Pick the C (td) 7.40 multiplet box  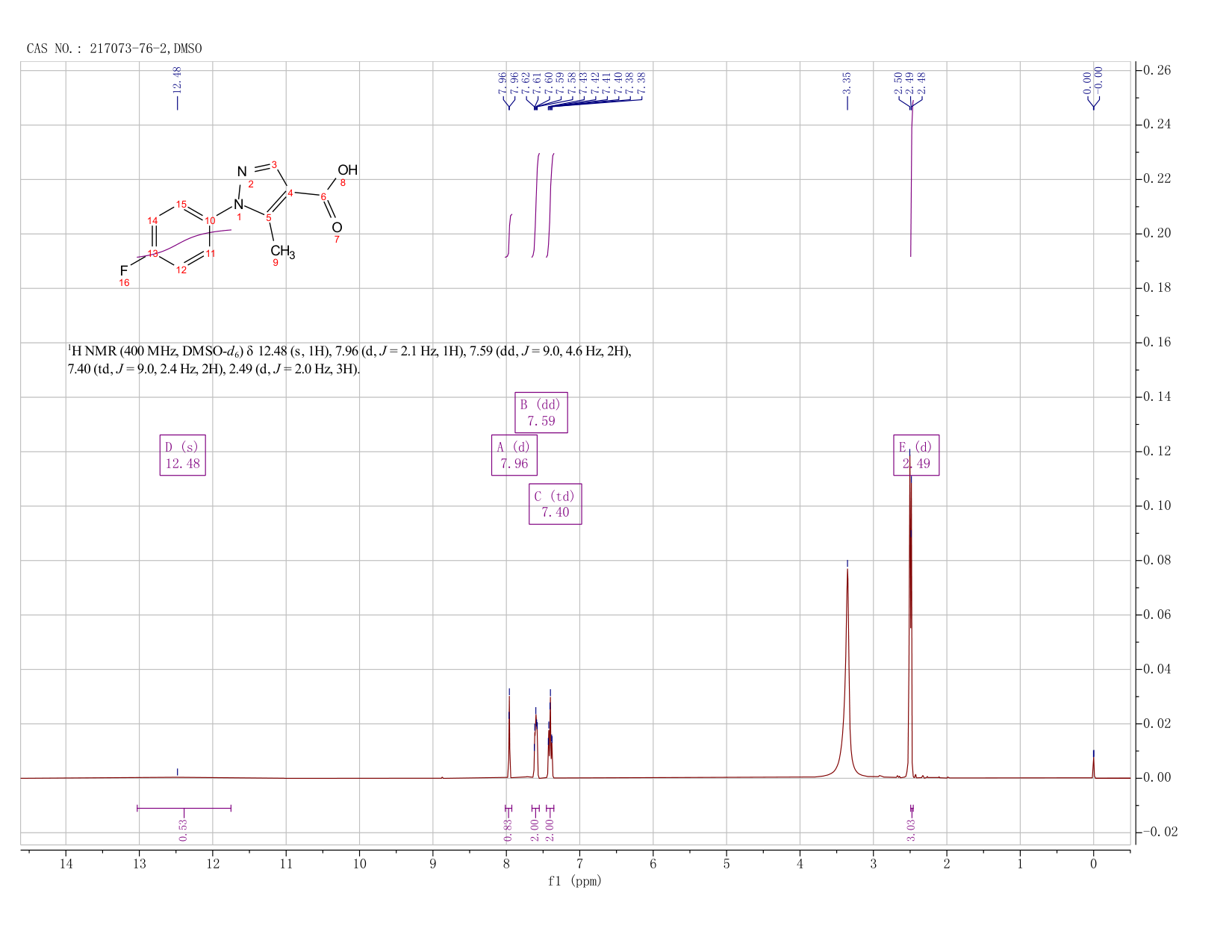[x=556, y=504]
